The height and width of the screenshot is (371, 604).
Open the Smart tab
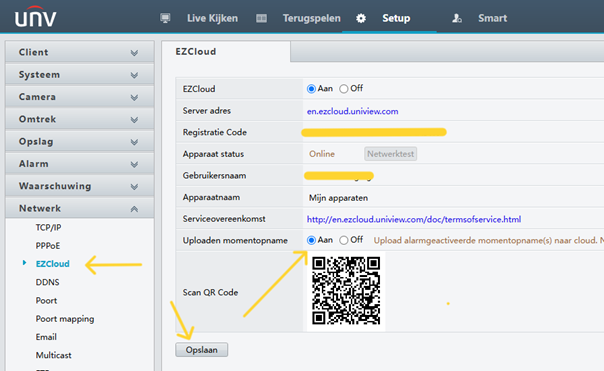click(x=492, y=18)
